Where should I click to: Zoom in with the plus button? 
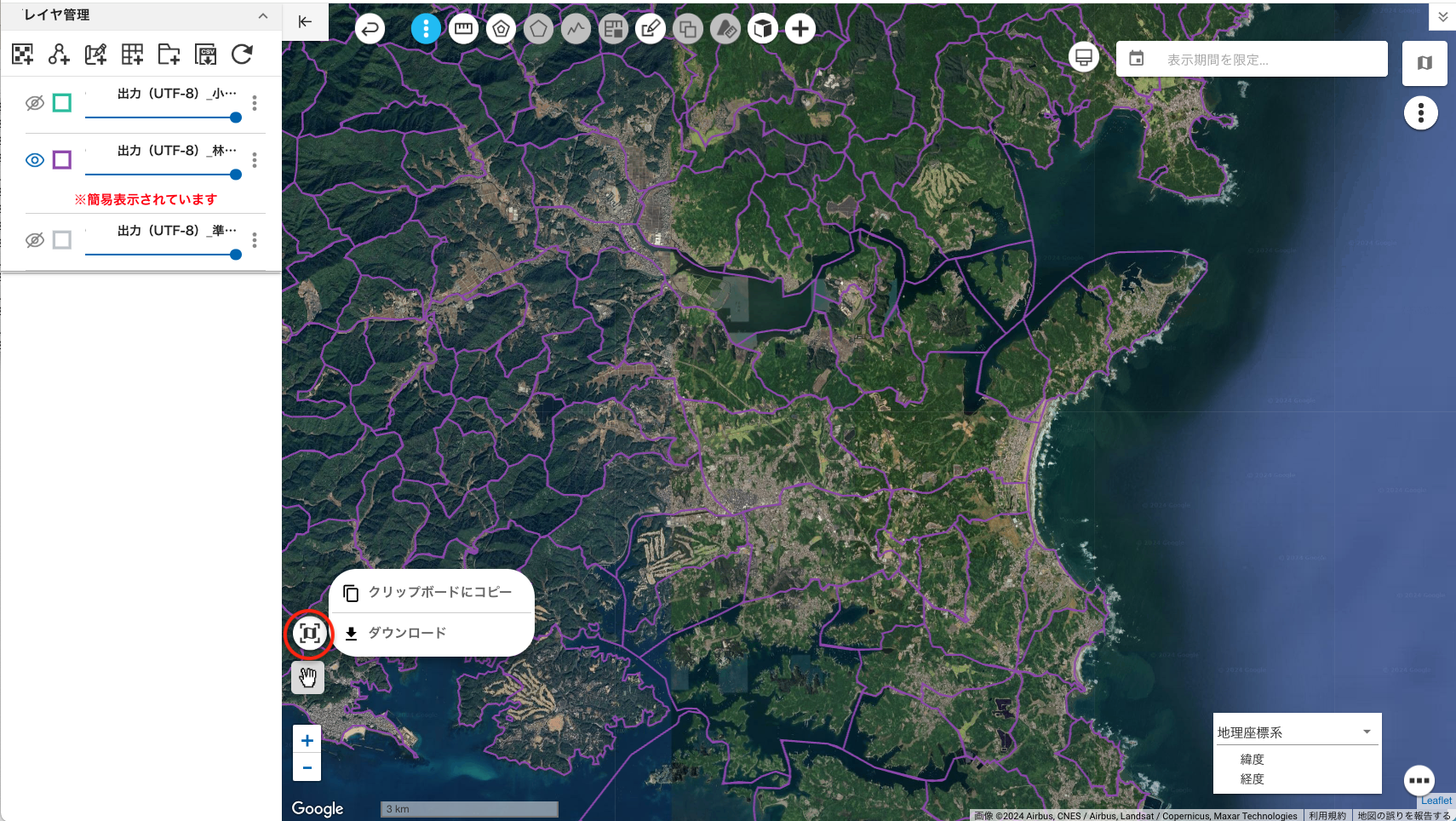(307, 740)
